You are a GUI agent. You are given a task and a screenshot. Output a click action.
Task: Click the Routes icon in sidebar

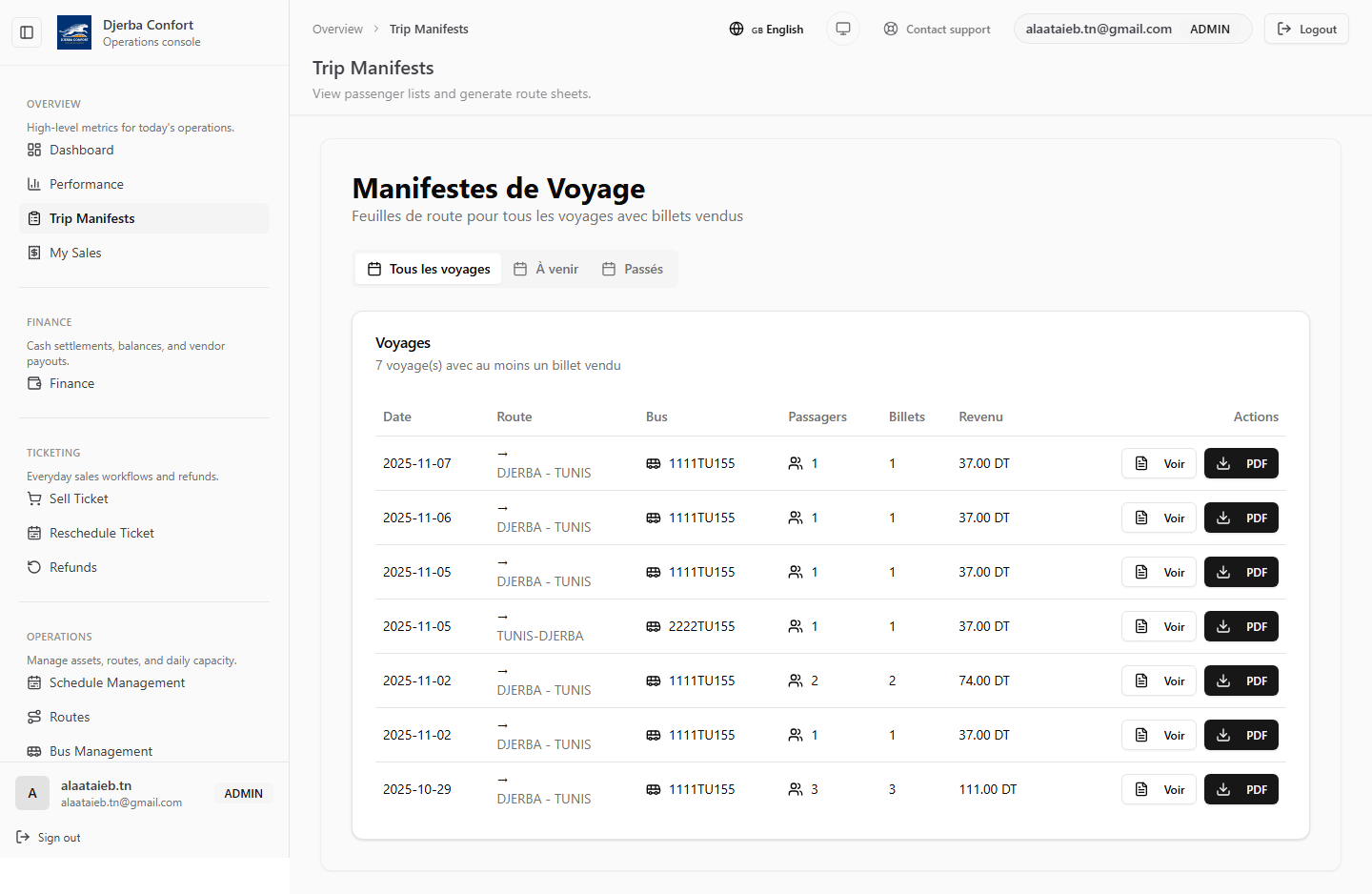[34, 717]
